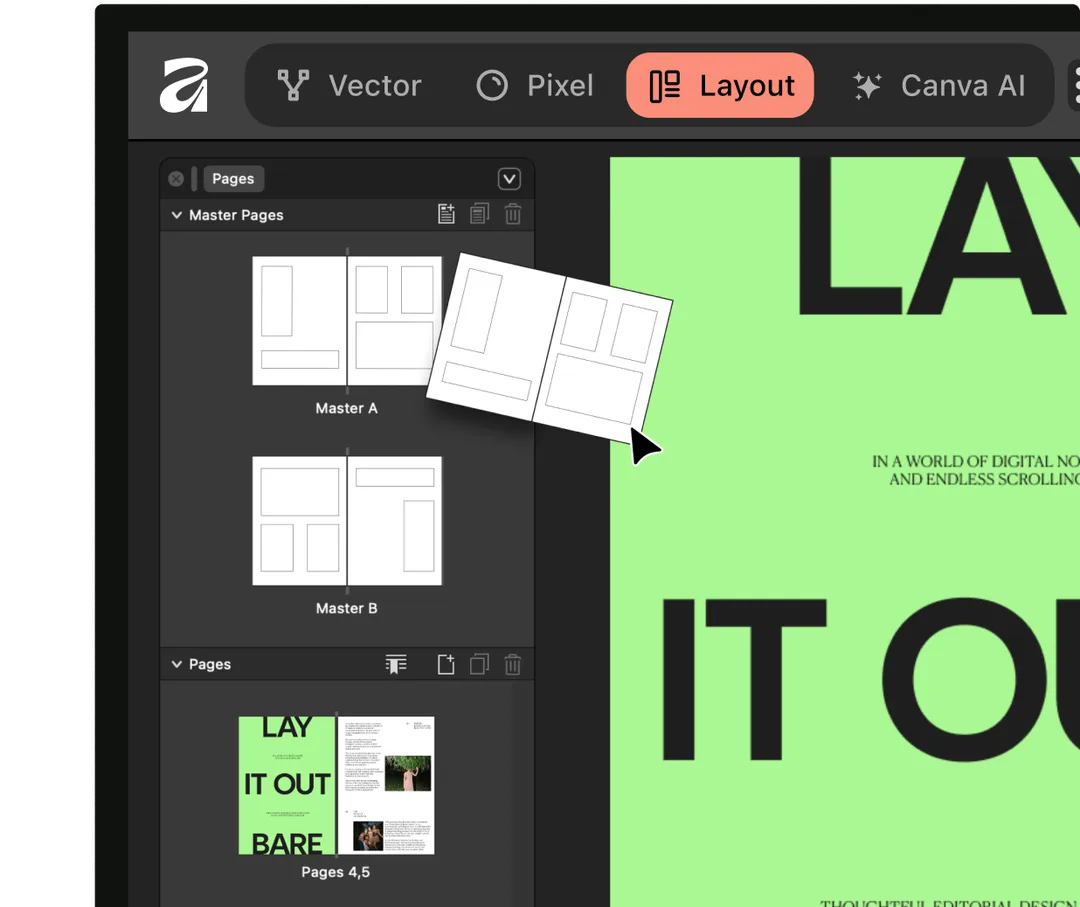Delete the selected master page
Screen dimensions: 1080x907
point(512,214)
